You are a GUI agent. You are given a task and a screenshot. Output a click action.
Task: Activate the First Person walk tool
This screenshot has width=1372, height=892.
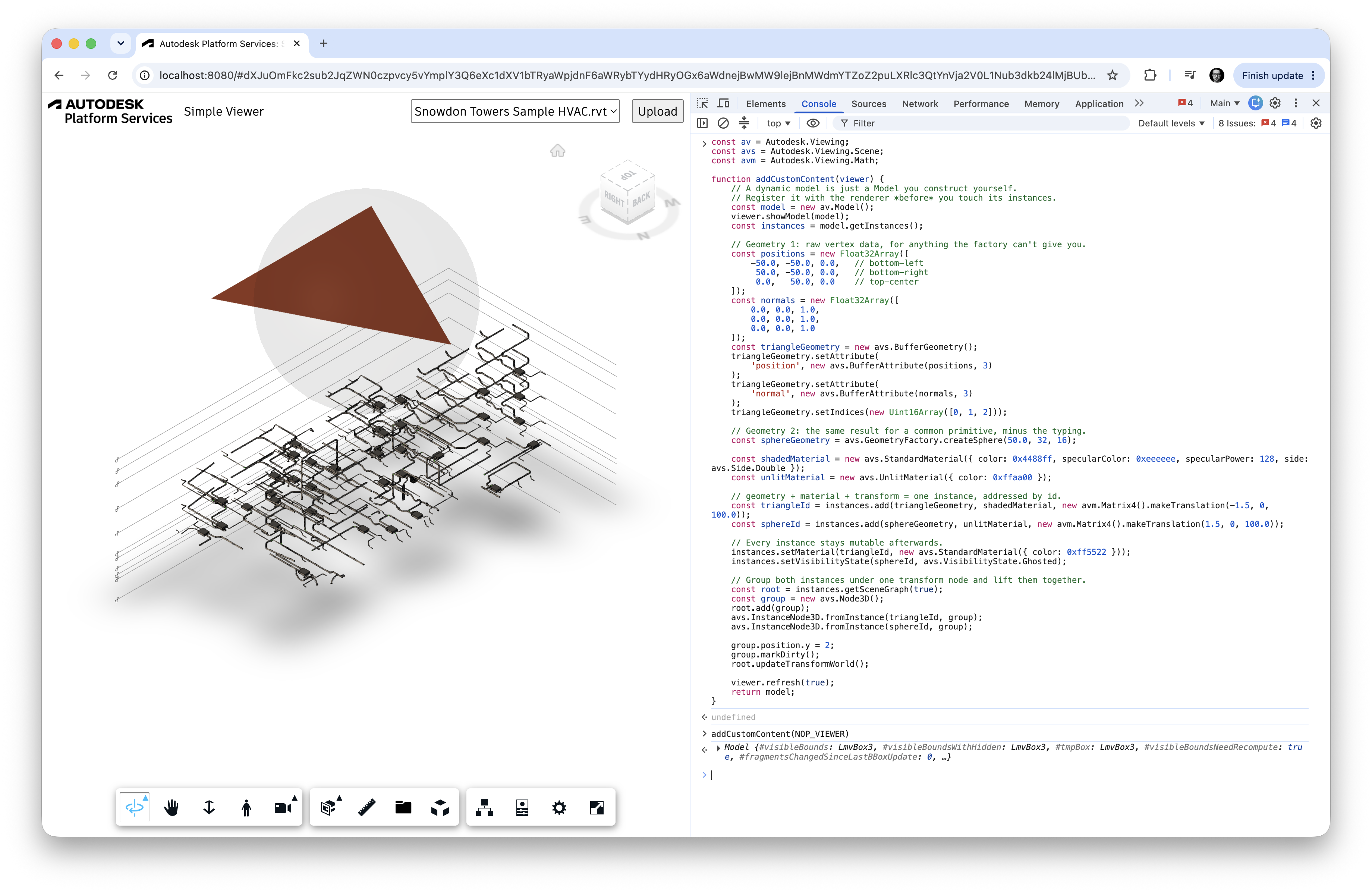click(x=246, y=807)
